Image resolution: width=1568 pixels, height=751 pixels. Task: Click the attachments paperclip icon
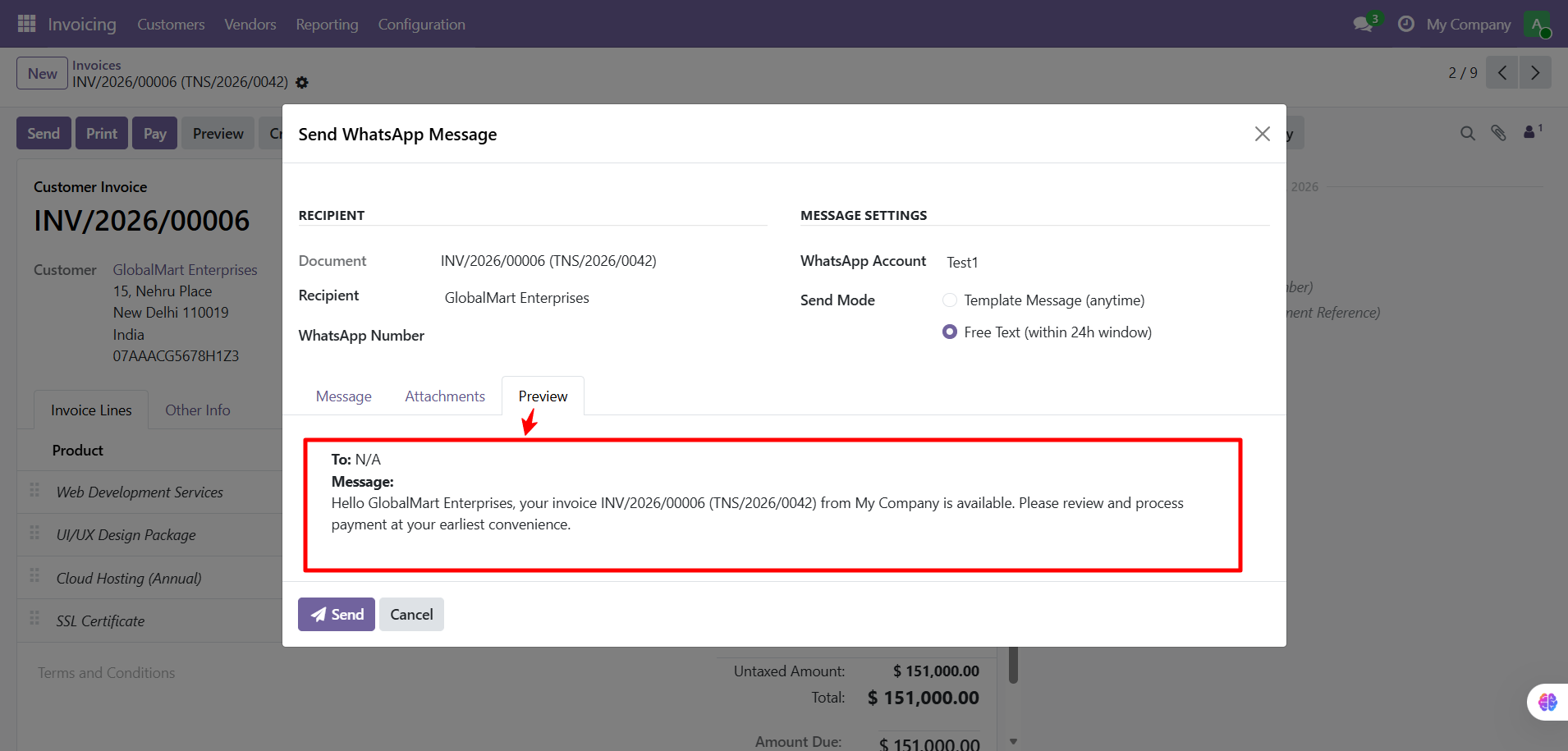point(1498,133)
